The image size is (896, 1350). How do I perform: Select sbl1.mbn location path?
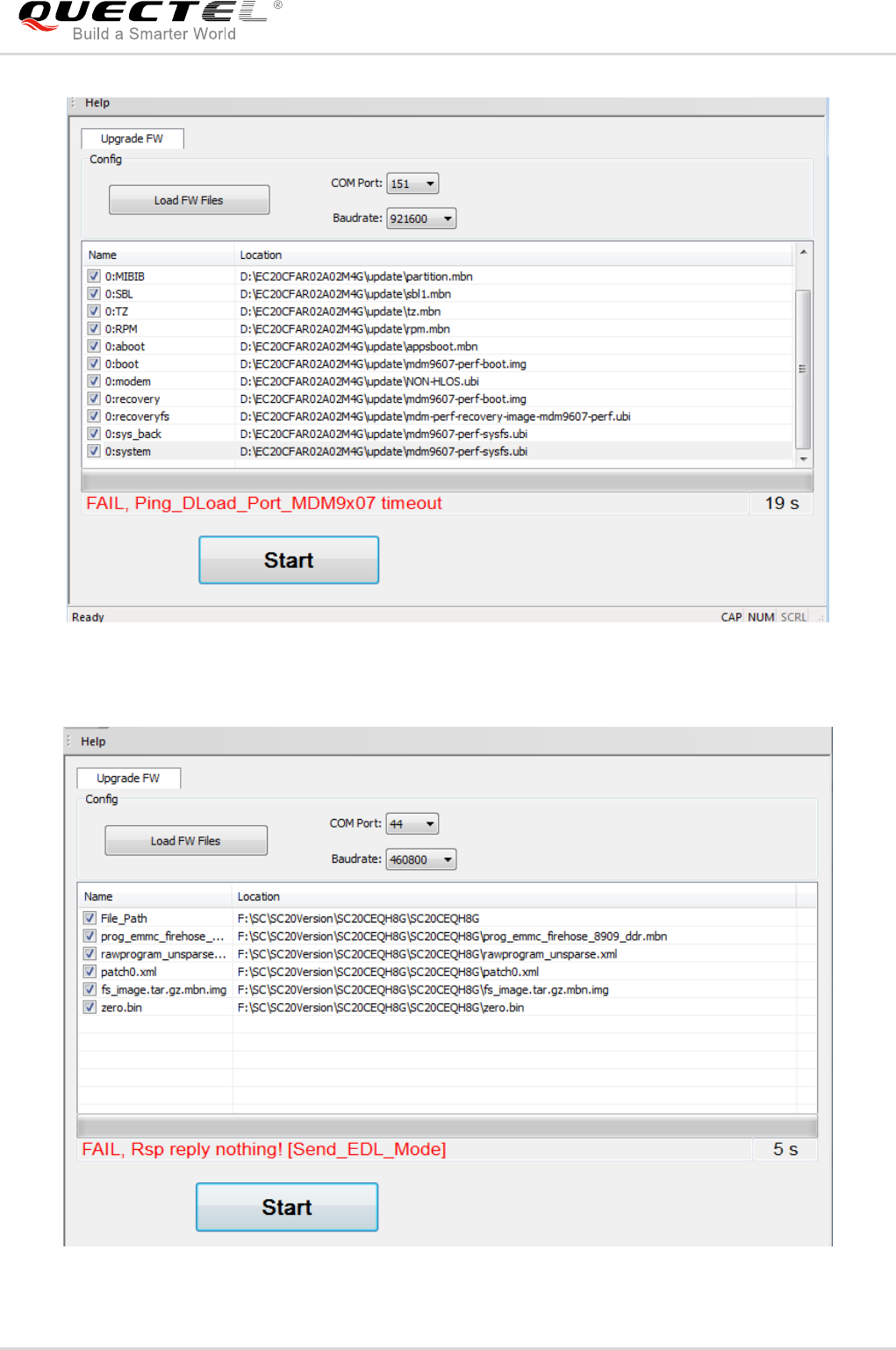point(346,294)
